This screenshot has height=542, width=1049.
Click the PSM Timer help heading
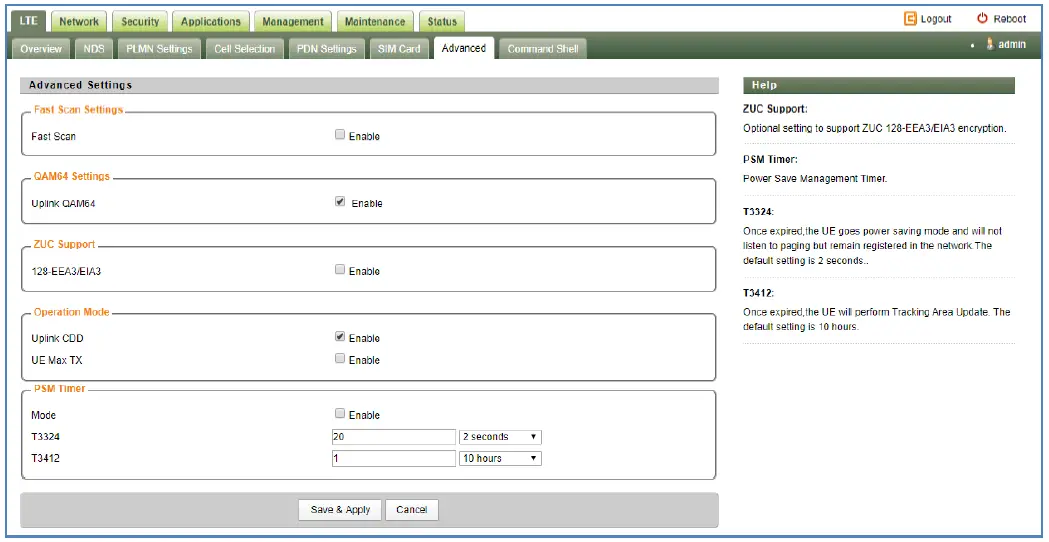(x=770, y=160)
